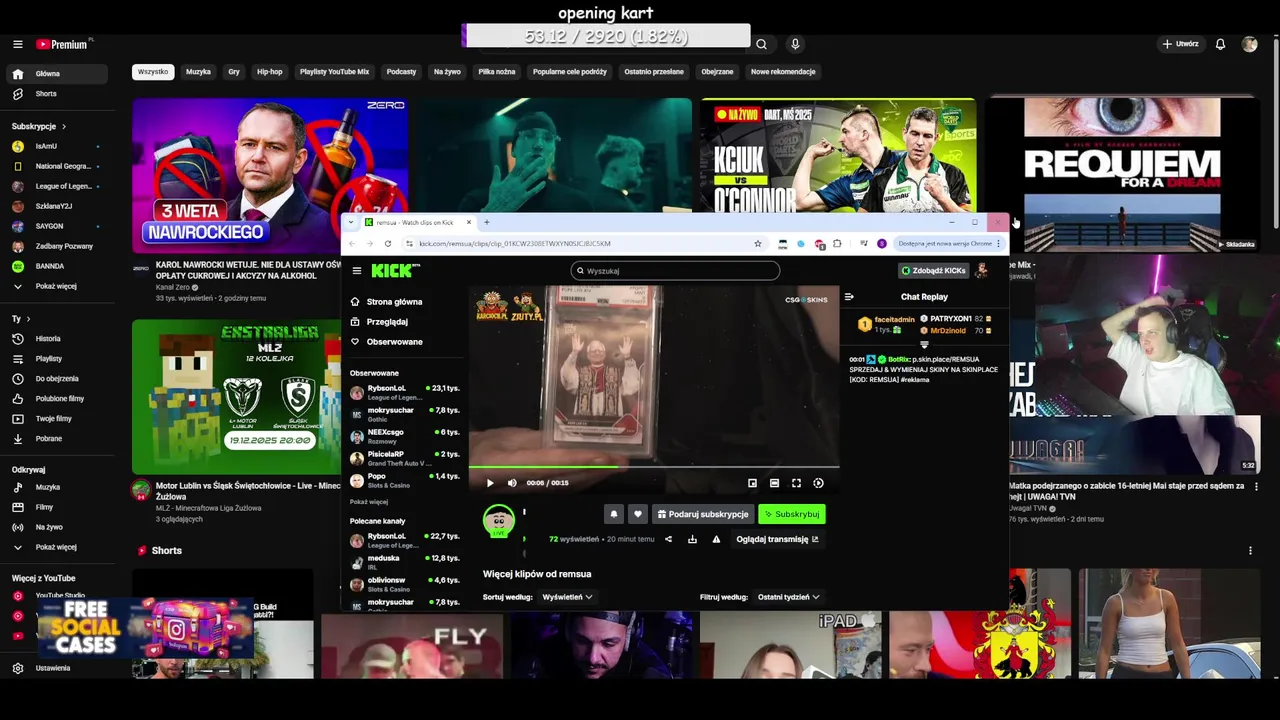Click the remsua channel avatar
This screenshot has height=720, width=1280.
coord(499,521)
